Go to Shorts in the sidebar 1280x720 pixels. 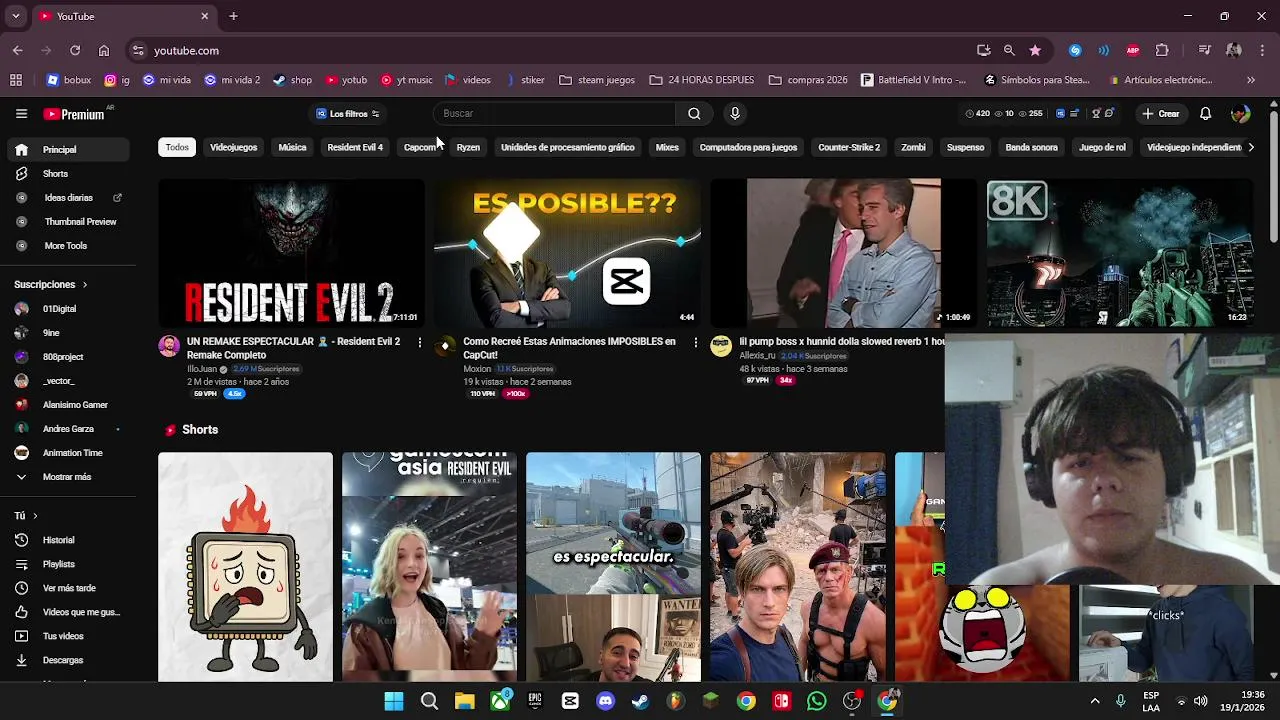point(66,174)
